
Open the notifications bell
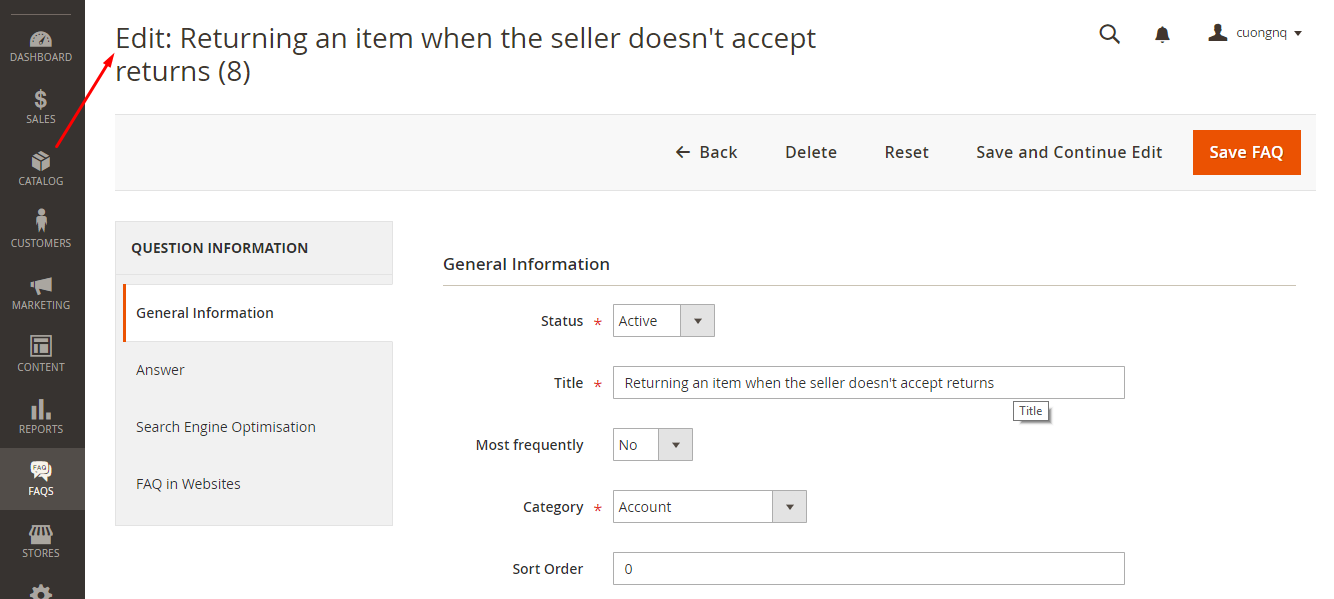pos(1162,35)
